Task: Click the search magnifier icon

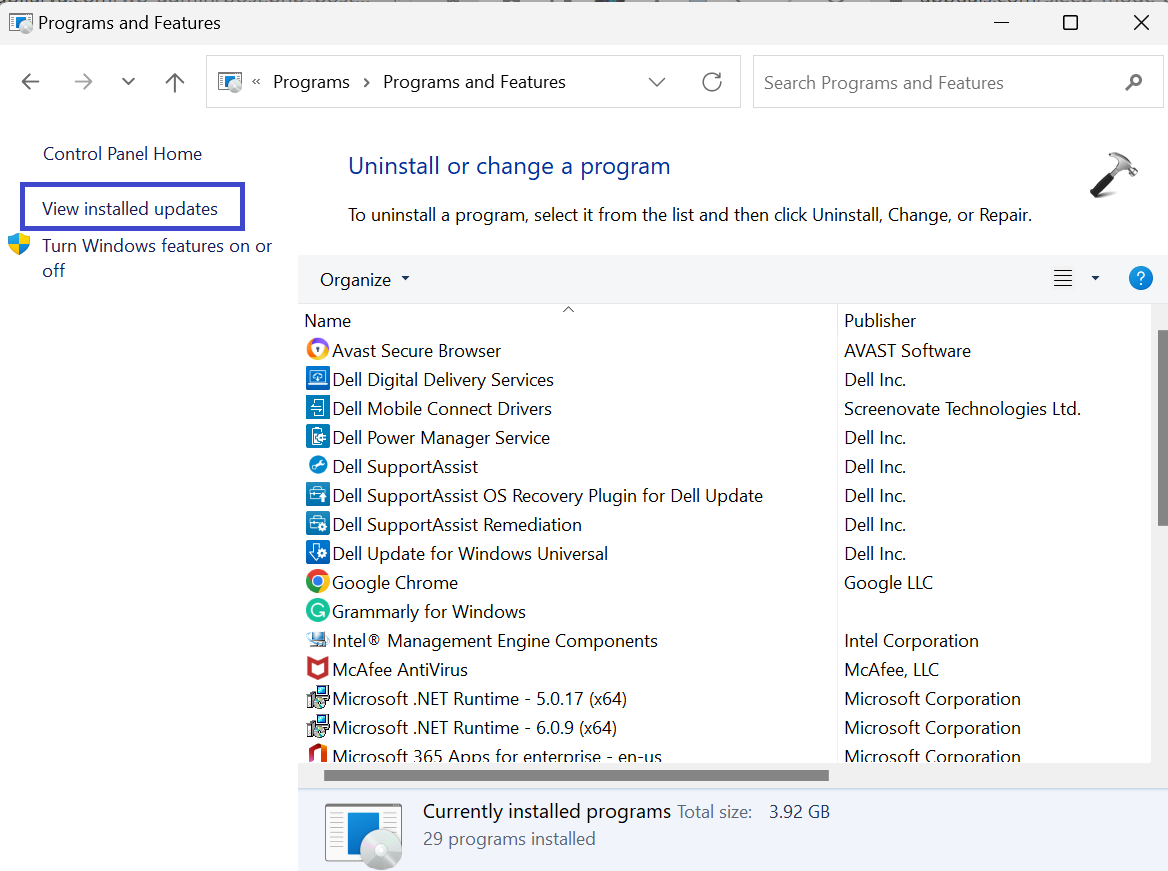Action: (1133, 82)
